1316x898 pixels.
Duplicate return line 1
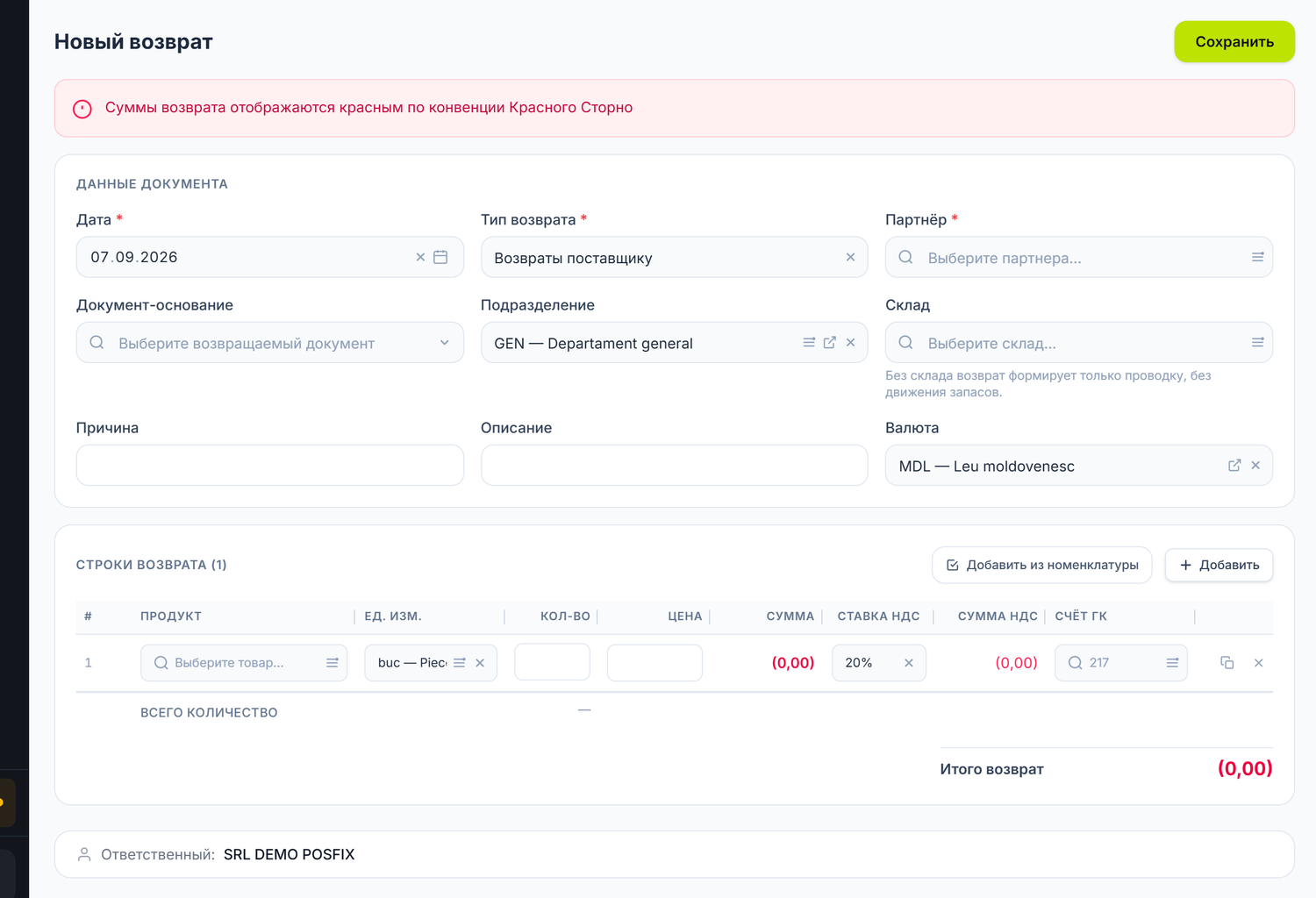coord(1227,663)
